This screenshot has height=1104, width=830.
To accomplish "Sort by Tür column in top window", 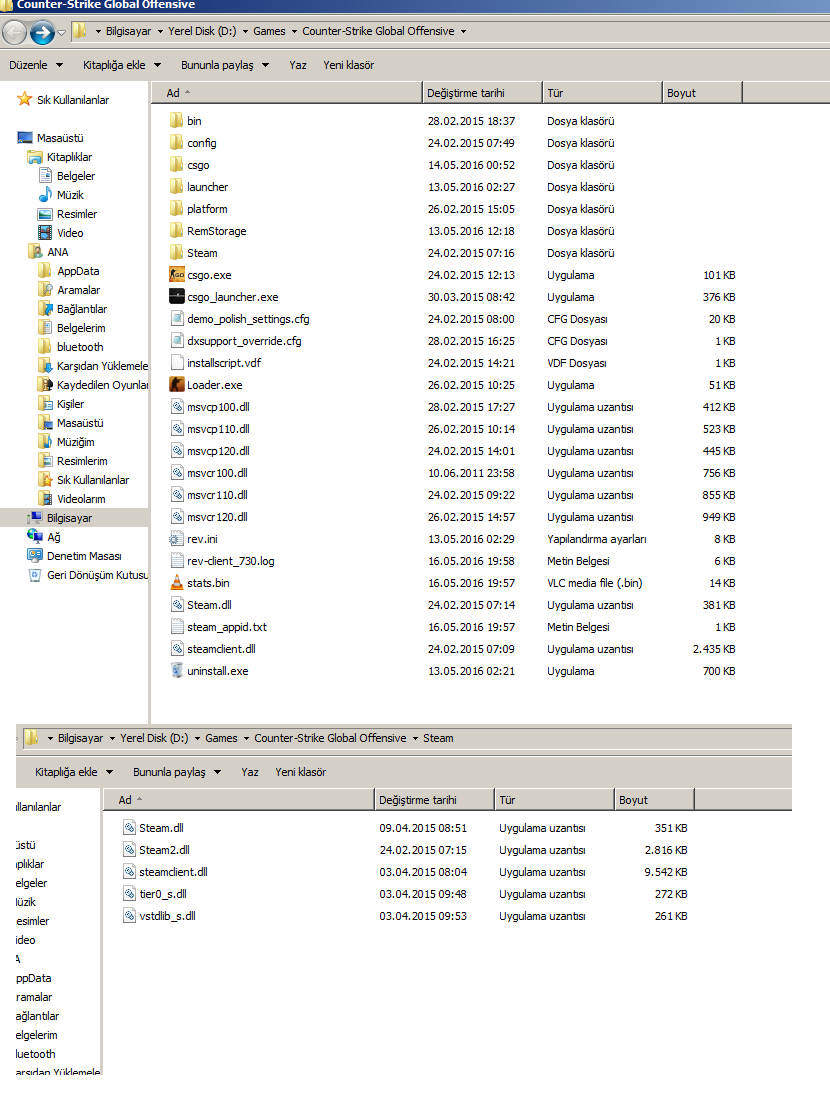I will [x=603, y=93].
